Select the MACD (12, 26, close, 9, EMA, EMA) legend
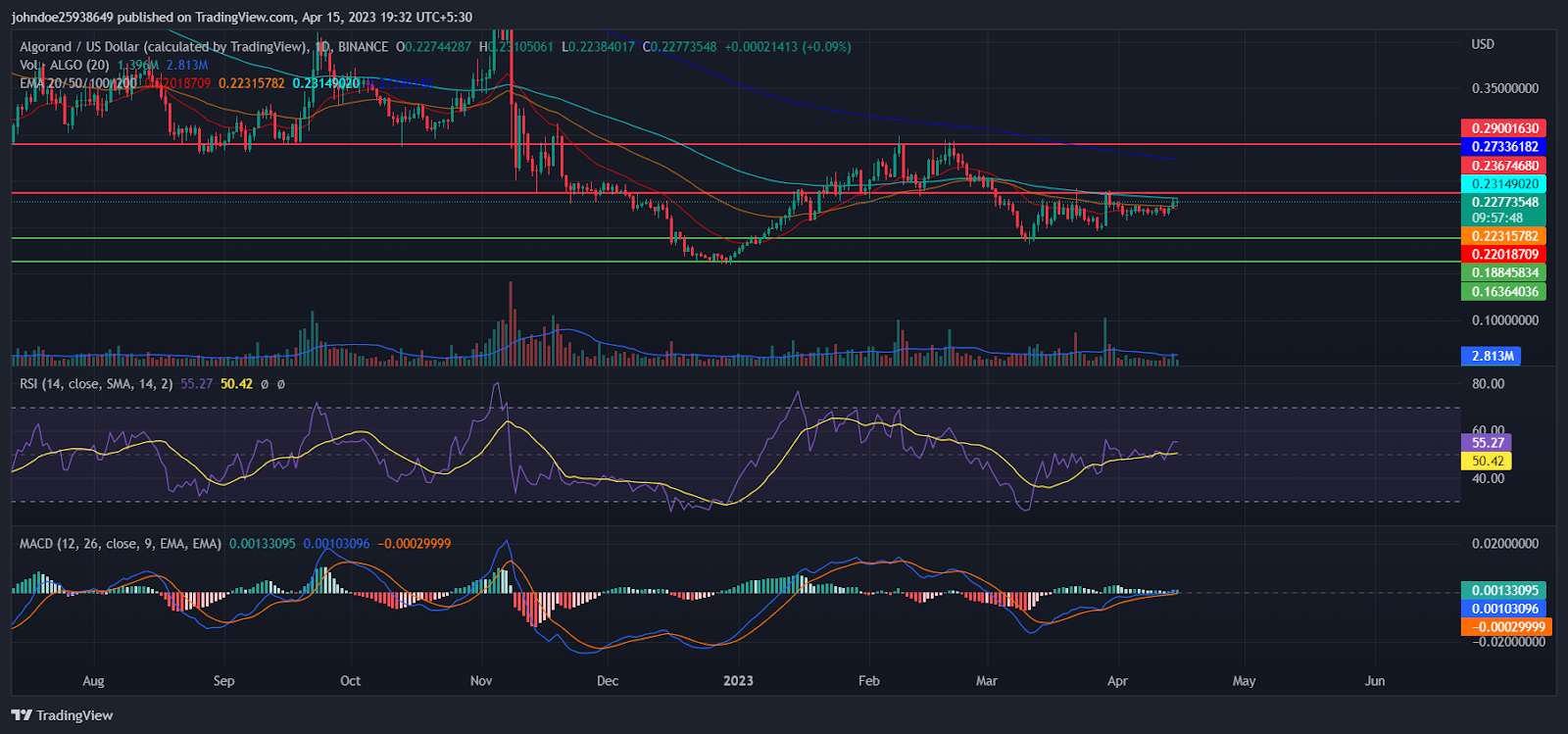Image resolution: width=1568 pixels, height=734 pixels. 121,544
